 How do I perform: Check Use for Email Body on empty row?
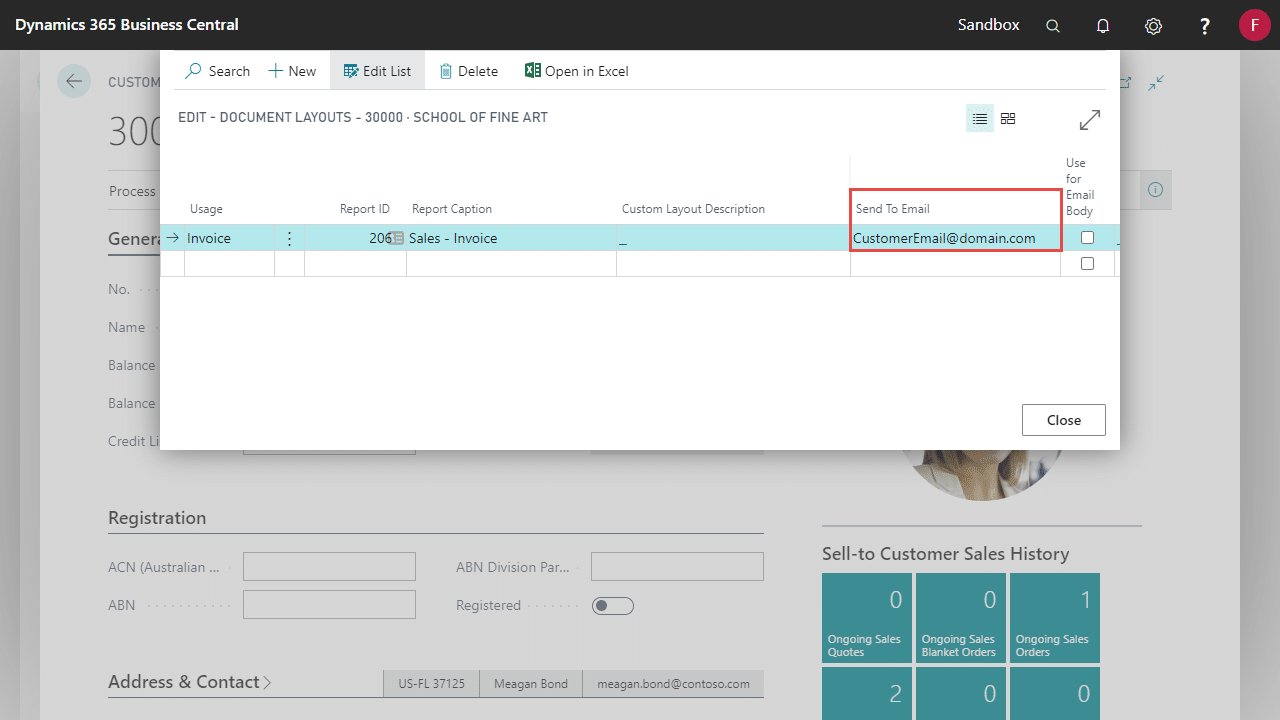(1088, 264)
